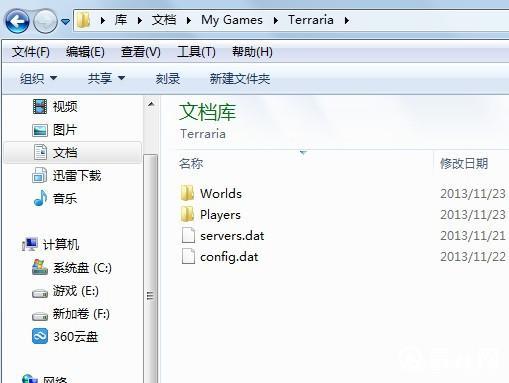The width and height of the screenshot is (509, 383).
Task: Click the 音乐 music note icon
Action: 40,198
